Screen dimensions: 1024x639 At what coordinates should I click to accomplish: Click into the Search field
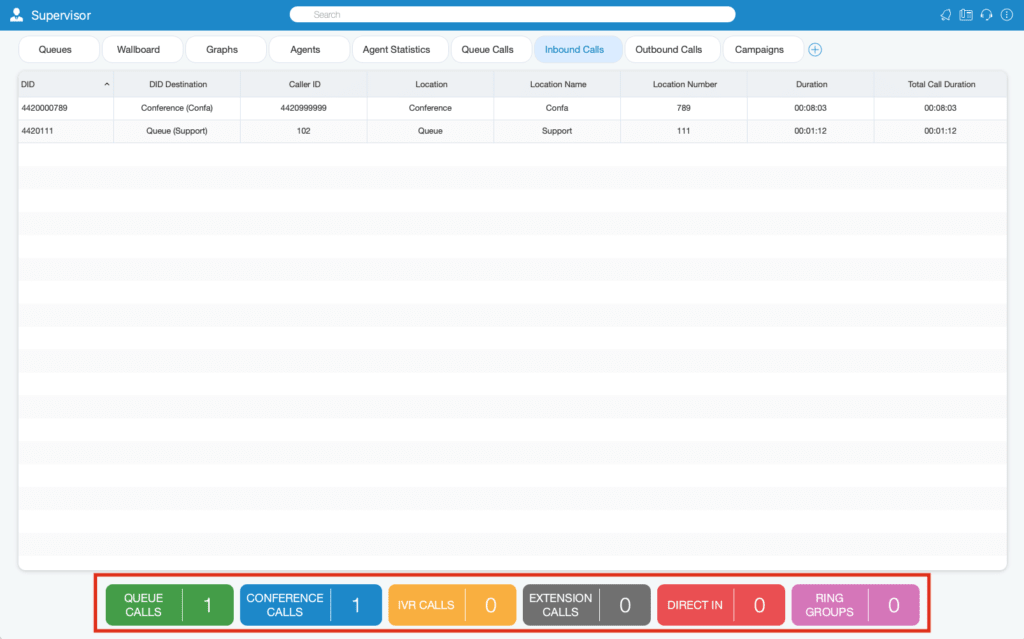pos(513,14)
